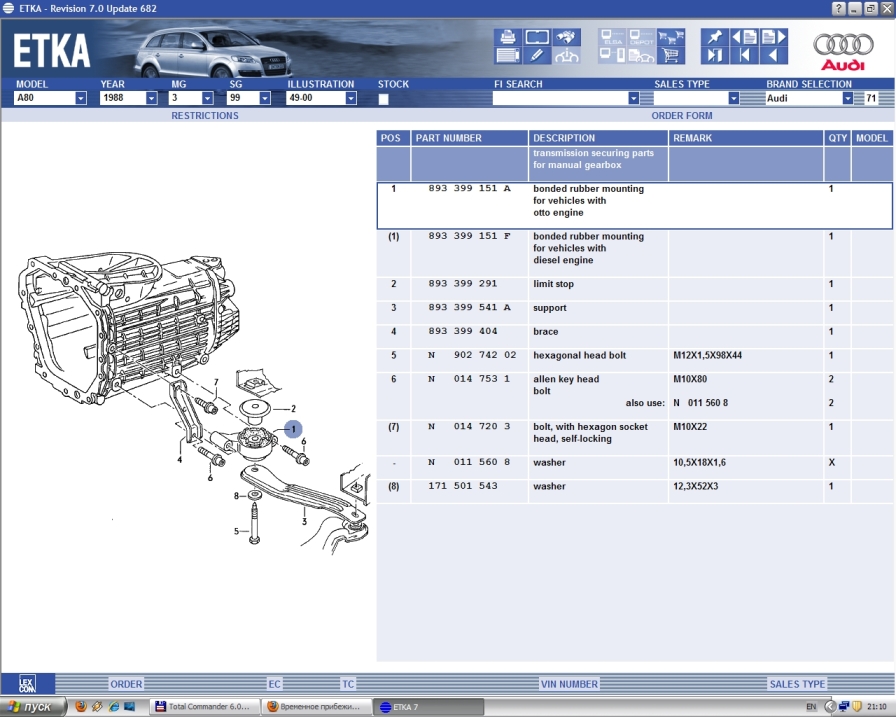Click the exit door icon
896x717 pixels.
click(x=715, y=55)
